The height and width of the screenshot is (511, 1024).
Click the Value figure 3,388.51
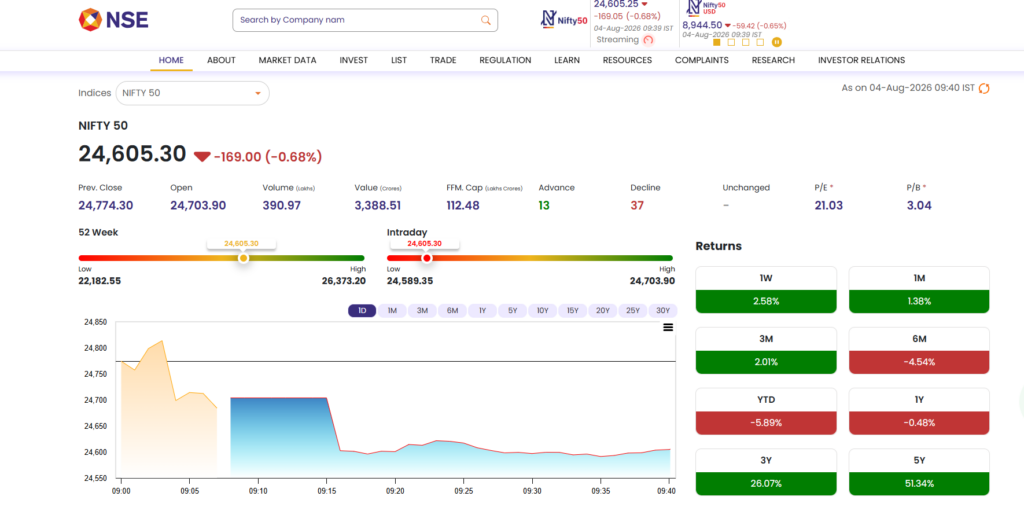tap(377, 206)
